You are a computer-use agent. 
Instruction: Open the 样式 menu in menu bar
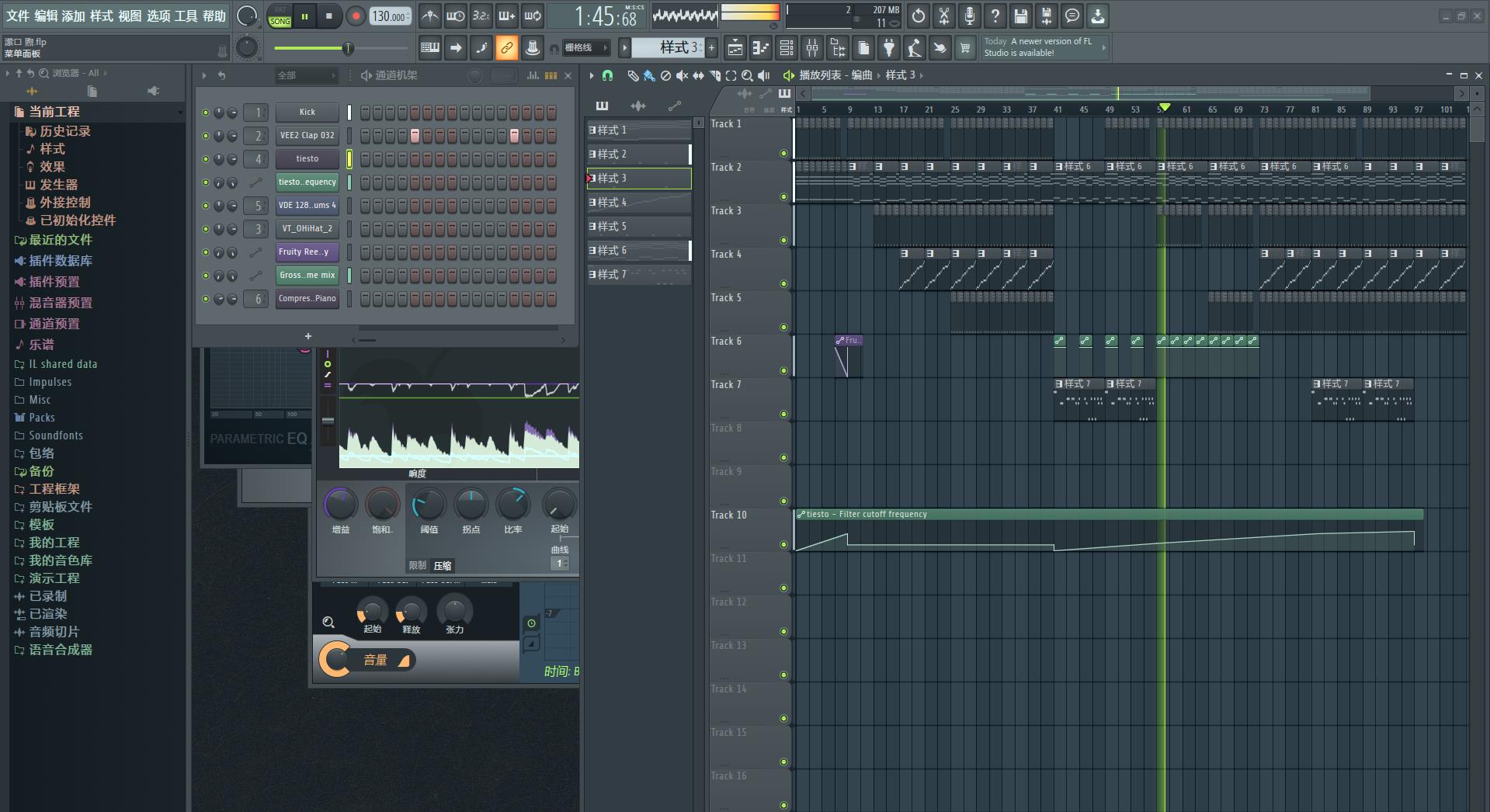point(102,16)
